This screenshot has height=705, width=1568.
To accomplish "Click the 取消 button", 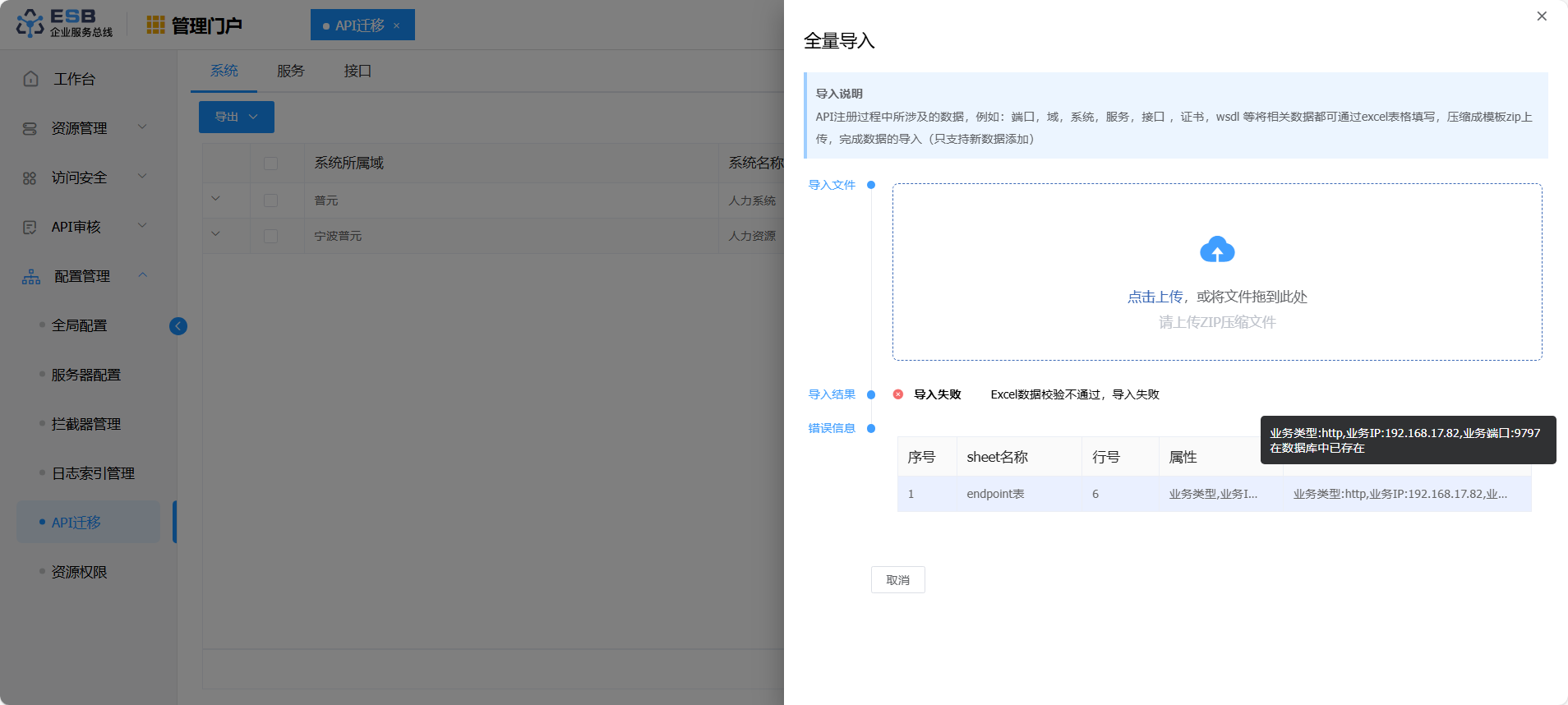I will coord(897,580).
